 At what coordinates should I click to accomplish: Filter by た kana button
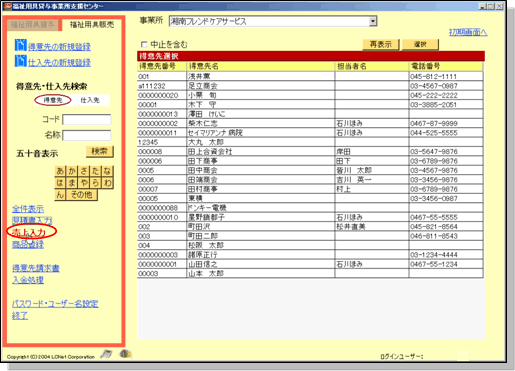(x=96, y=171)
